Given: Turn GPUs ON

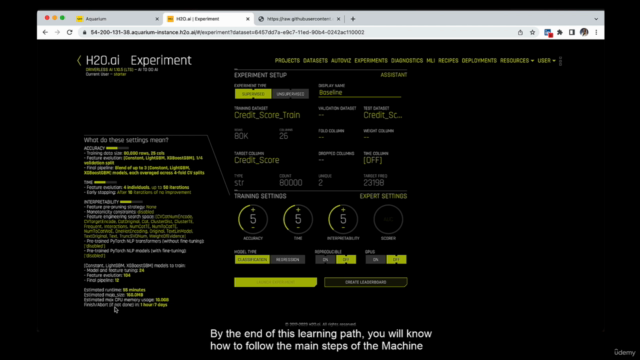Looking at the screenshot, I should pyautogui.click(x=376, y=260).
